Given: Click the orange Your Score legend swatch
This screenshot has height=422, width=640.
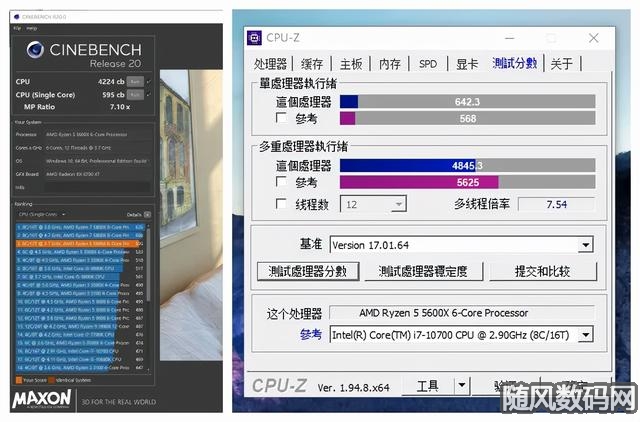Looking at the screenshot, I should click(x=19, y=380).
